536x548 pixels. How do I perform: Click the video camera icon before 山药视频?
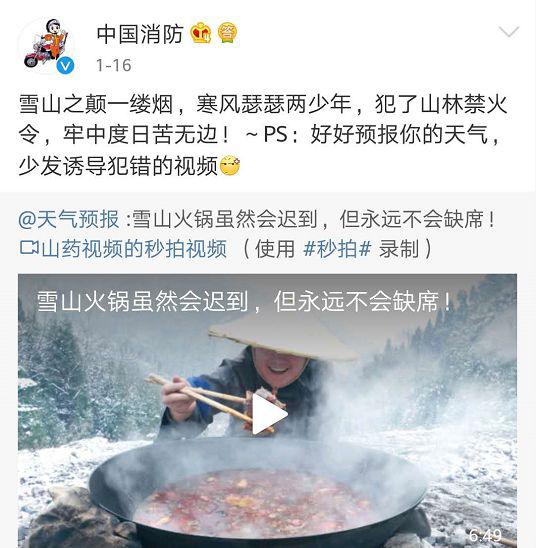pos(29,247)
